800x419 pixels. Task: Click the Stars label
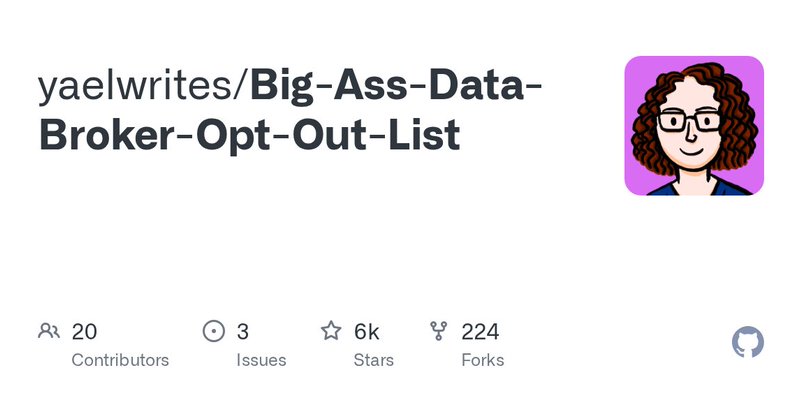click(373, 360)
